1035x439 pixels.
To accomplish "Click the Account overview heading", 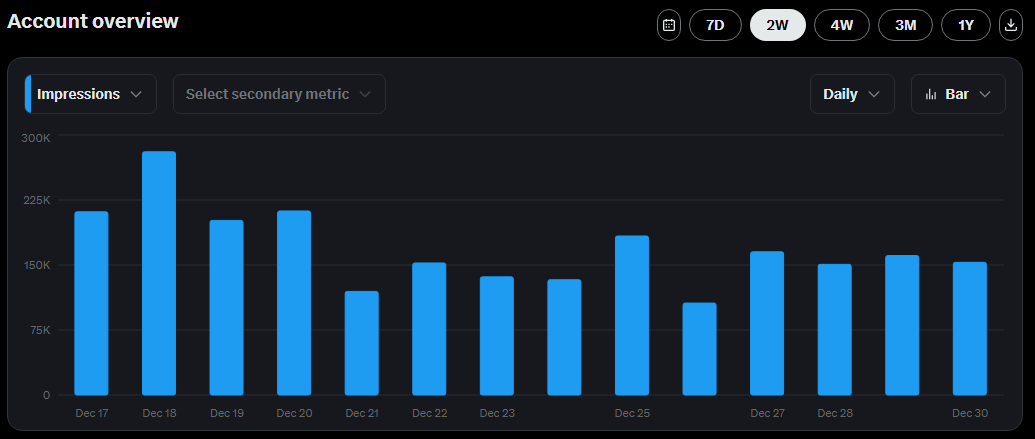I will pyautogui.click(x=93, y=21).
